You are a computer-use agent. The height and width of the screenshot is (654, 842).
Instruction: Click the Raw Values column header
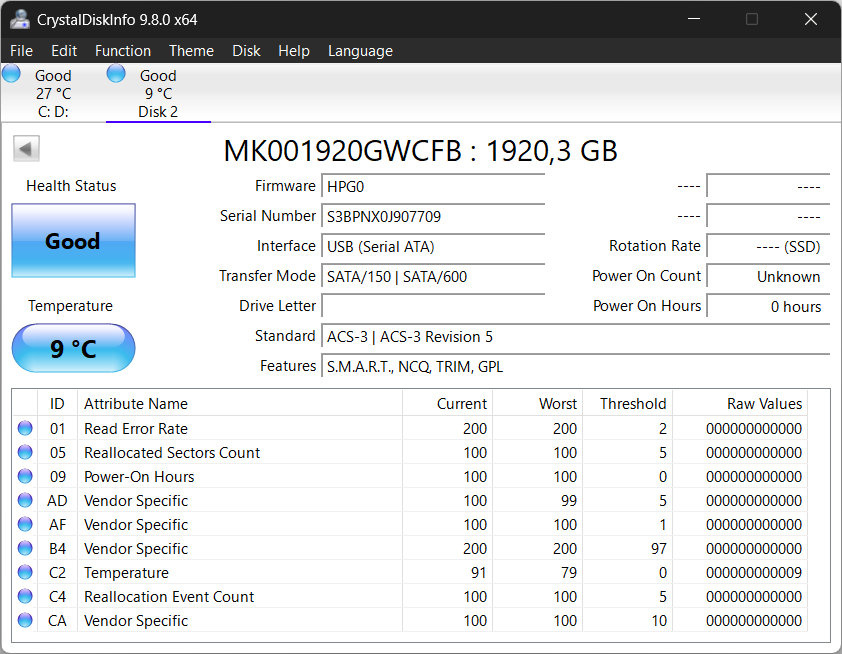click(740, 403)
